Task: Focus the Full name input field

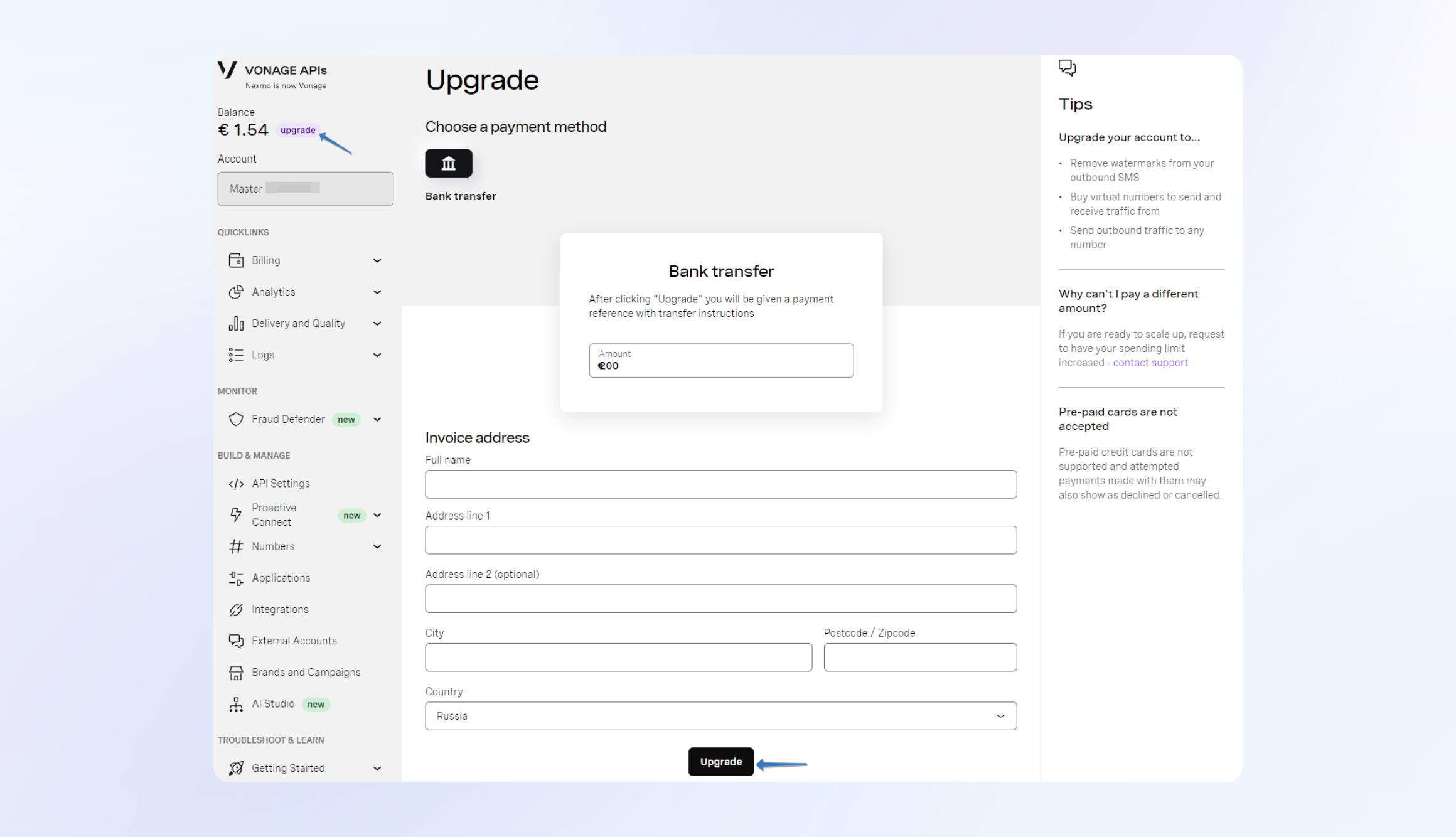Action: (720, 484)
